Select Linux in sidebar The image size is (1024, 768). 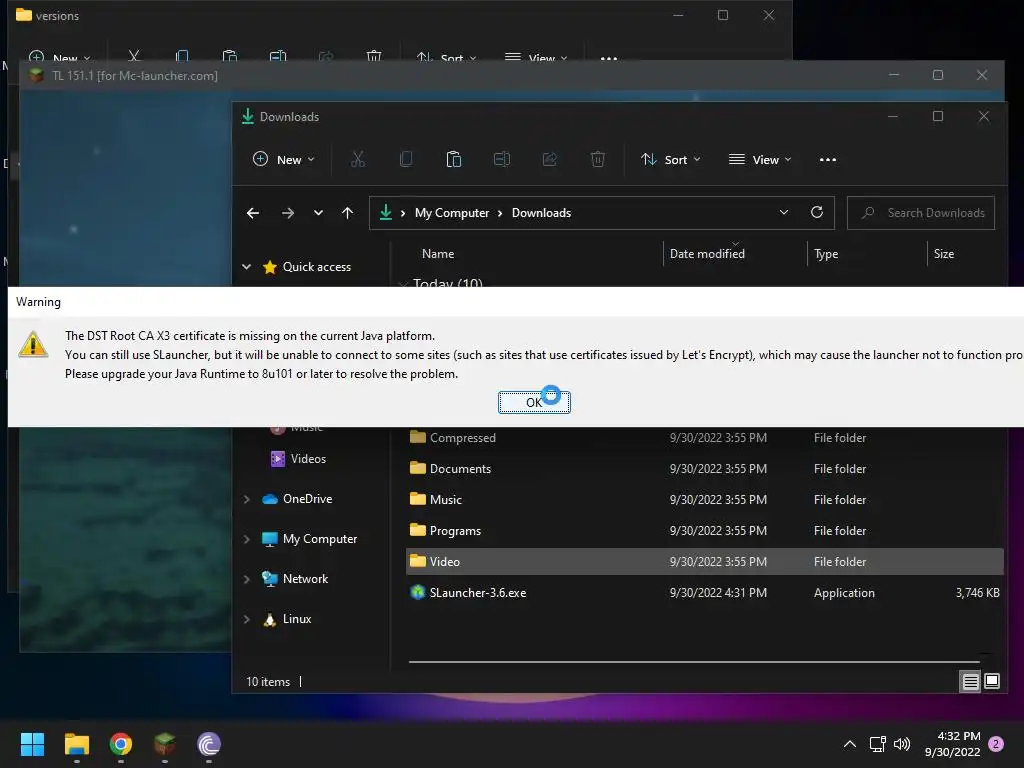[x=296, y=618]
